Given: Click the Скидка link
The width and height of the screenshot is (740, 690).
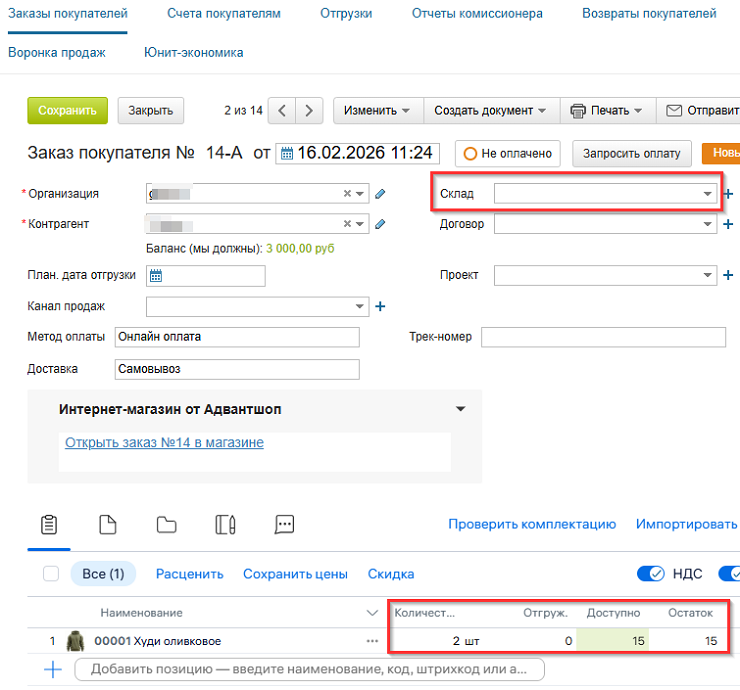Looking at the screenshot, I should point(391,574).
